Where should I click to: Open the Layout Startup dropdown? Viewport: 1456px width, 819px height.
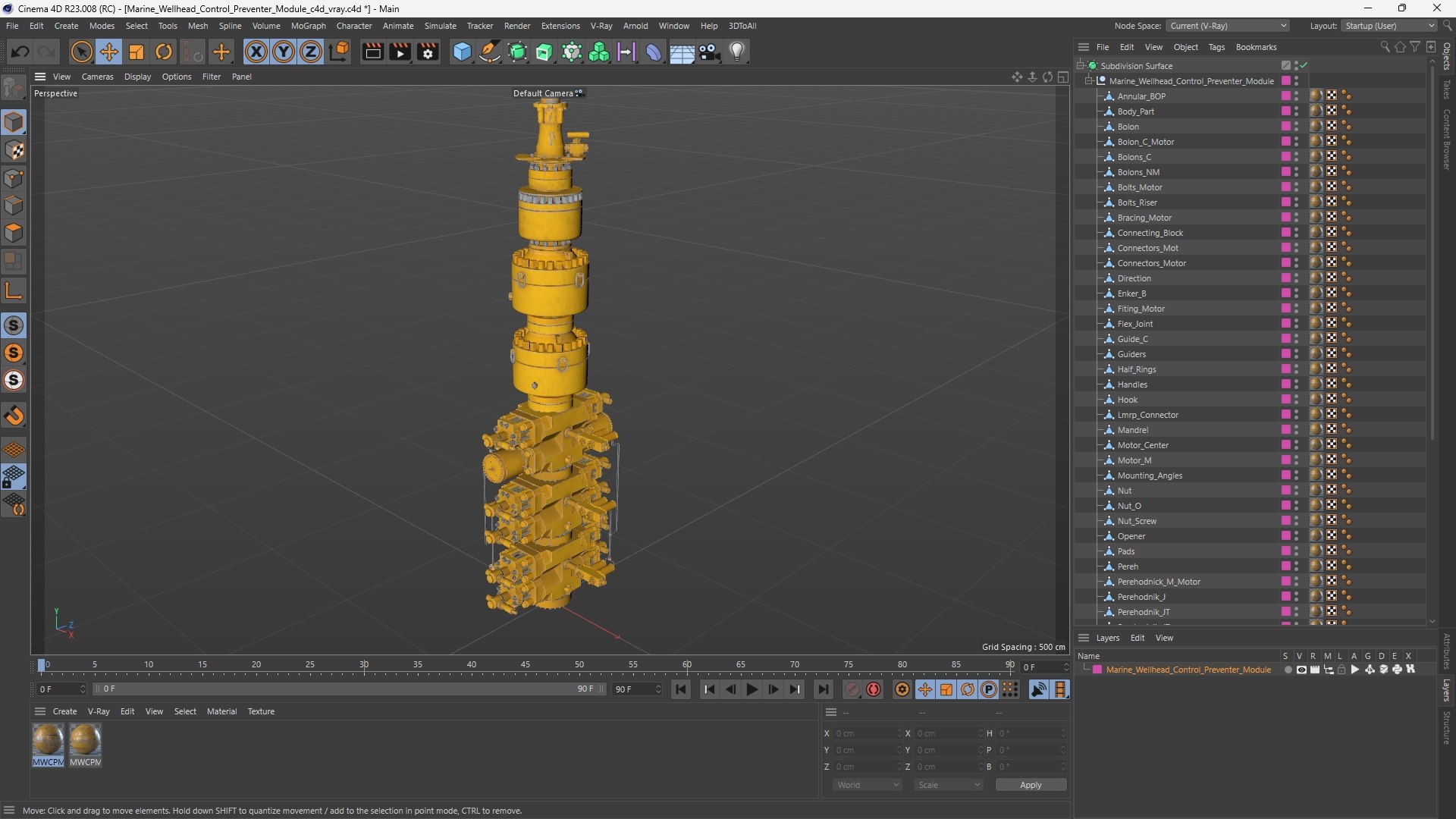click(x=1389, y=26)
